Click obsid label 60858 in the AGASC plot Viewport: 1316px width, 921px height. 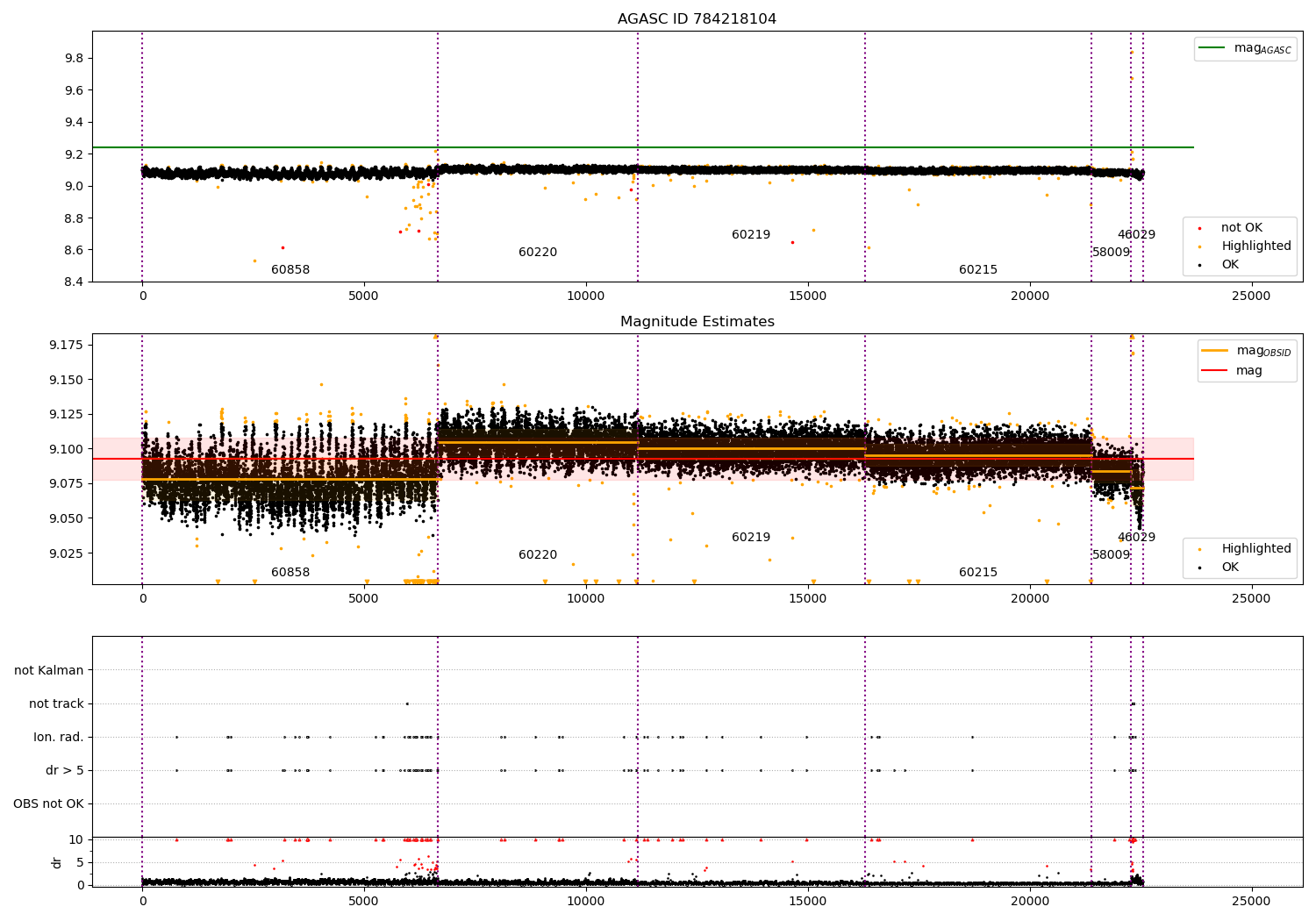coord(290,270)
